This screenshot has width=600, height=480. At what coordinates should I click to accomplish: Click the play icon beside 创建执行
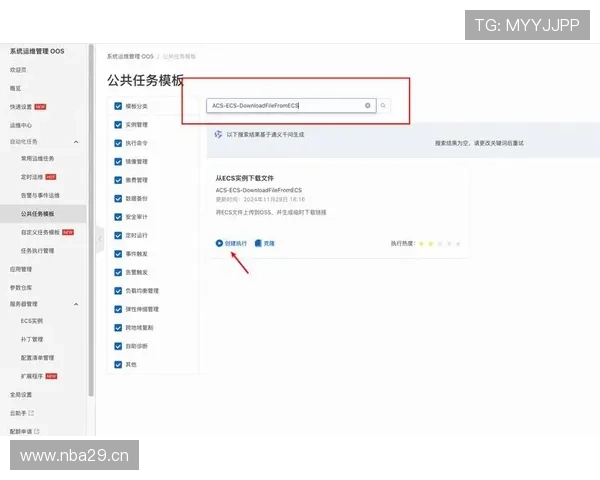[x=219, y=243]
